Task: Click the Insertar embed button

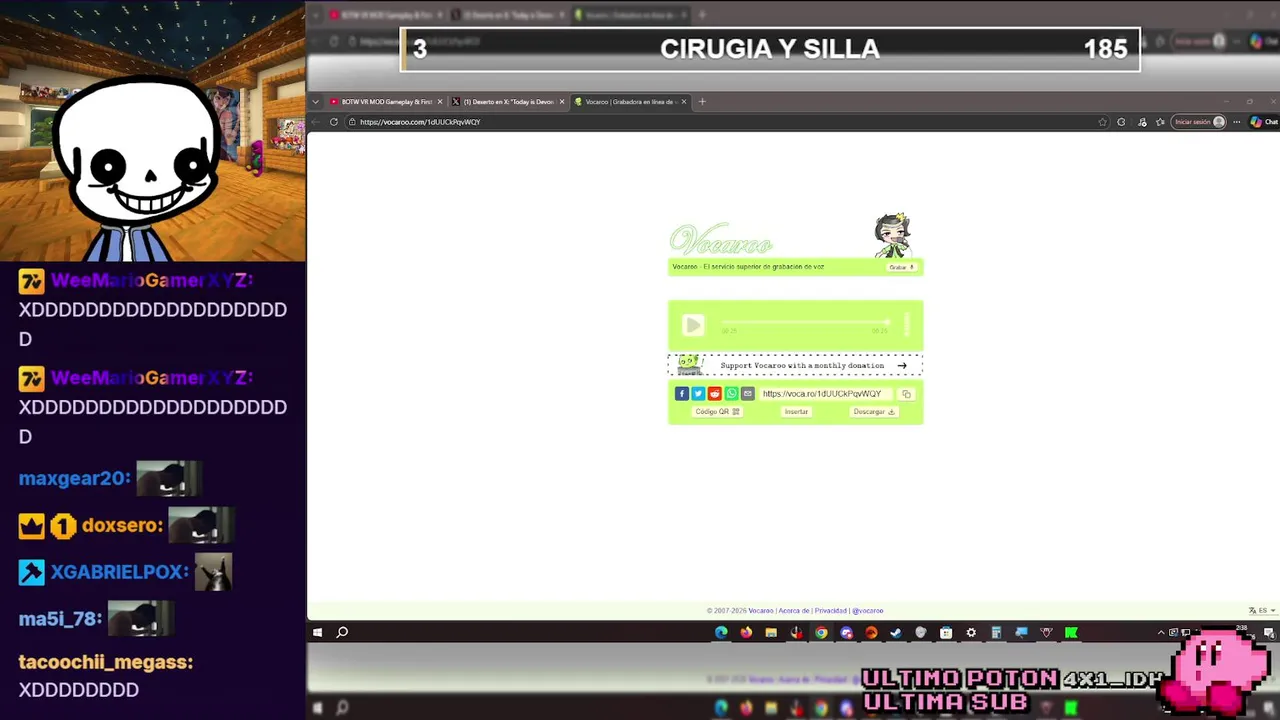Action: [796, 412]
